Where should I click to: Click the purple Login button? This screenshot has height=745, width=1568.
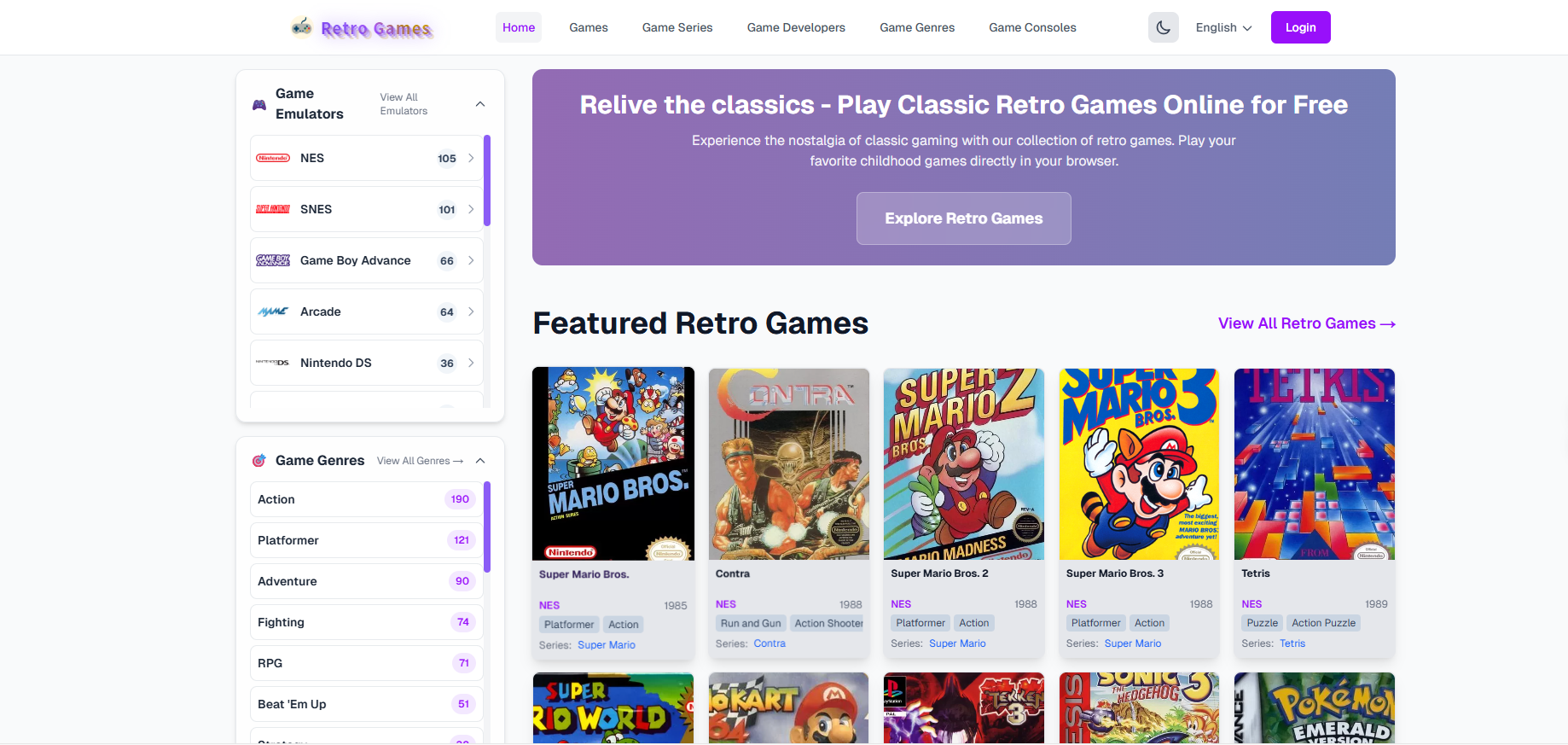point(1300,27)
